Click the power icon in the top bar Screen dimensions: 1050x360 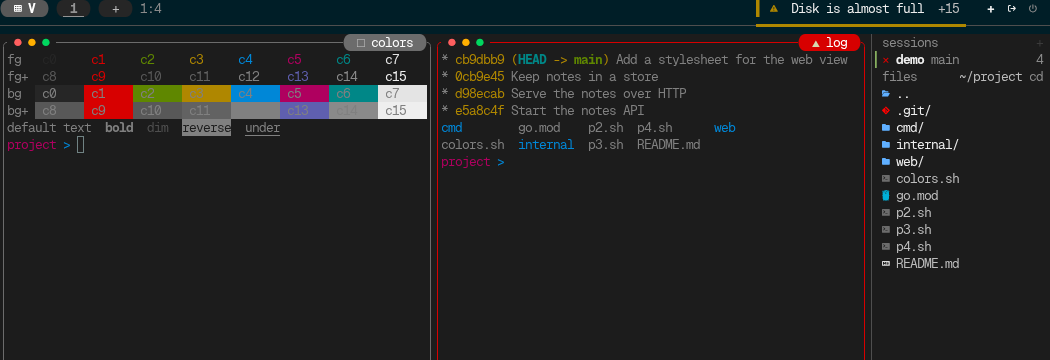pos(1032,9)
